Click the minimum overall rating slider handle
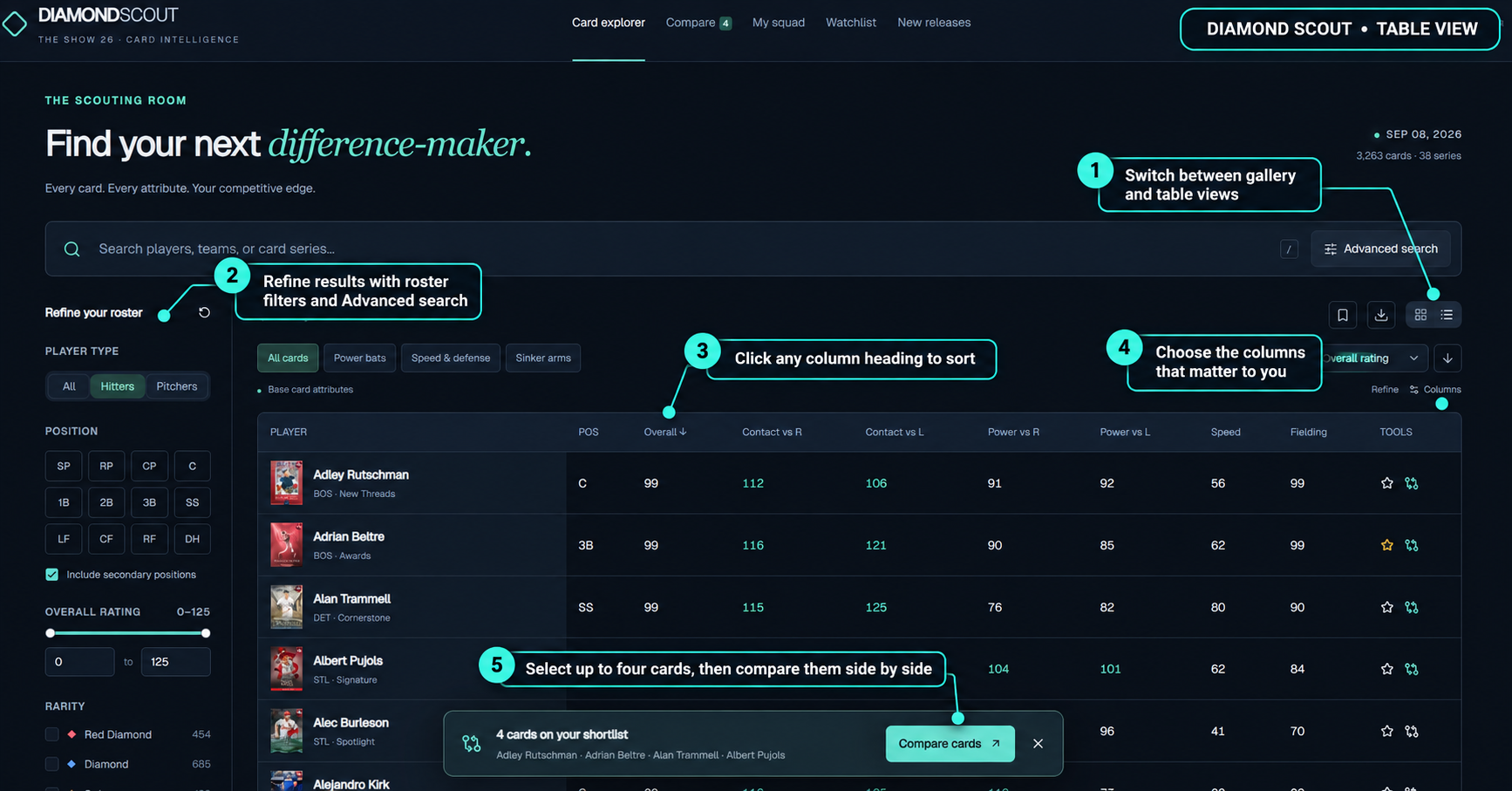Image resolution: width=1512 pixels, height=791 pixels. click(50, 633)
